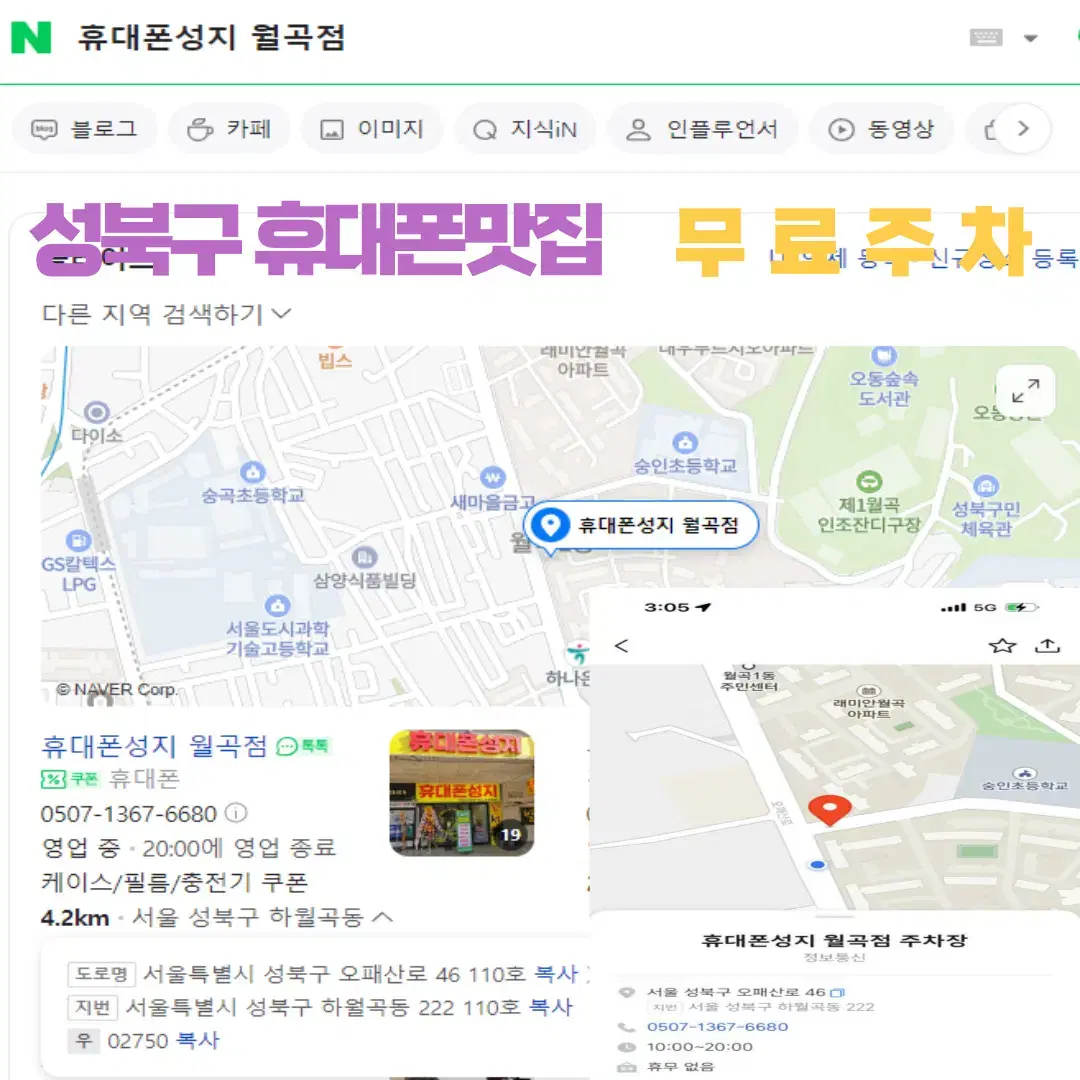Switch to the 블로그 tab
The height and width of the screenshot is (1080, 1080).
point(85,129)
